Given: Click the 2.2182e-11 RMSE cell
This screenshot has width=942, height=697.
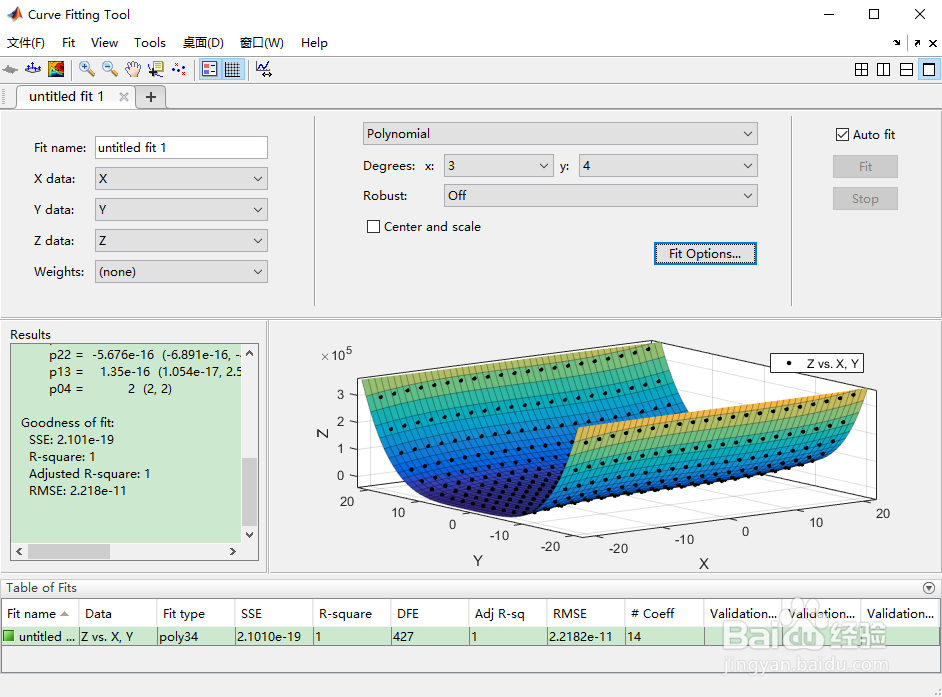Looking at the screenshot, I should (586, 636).
